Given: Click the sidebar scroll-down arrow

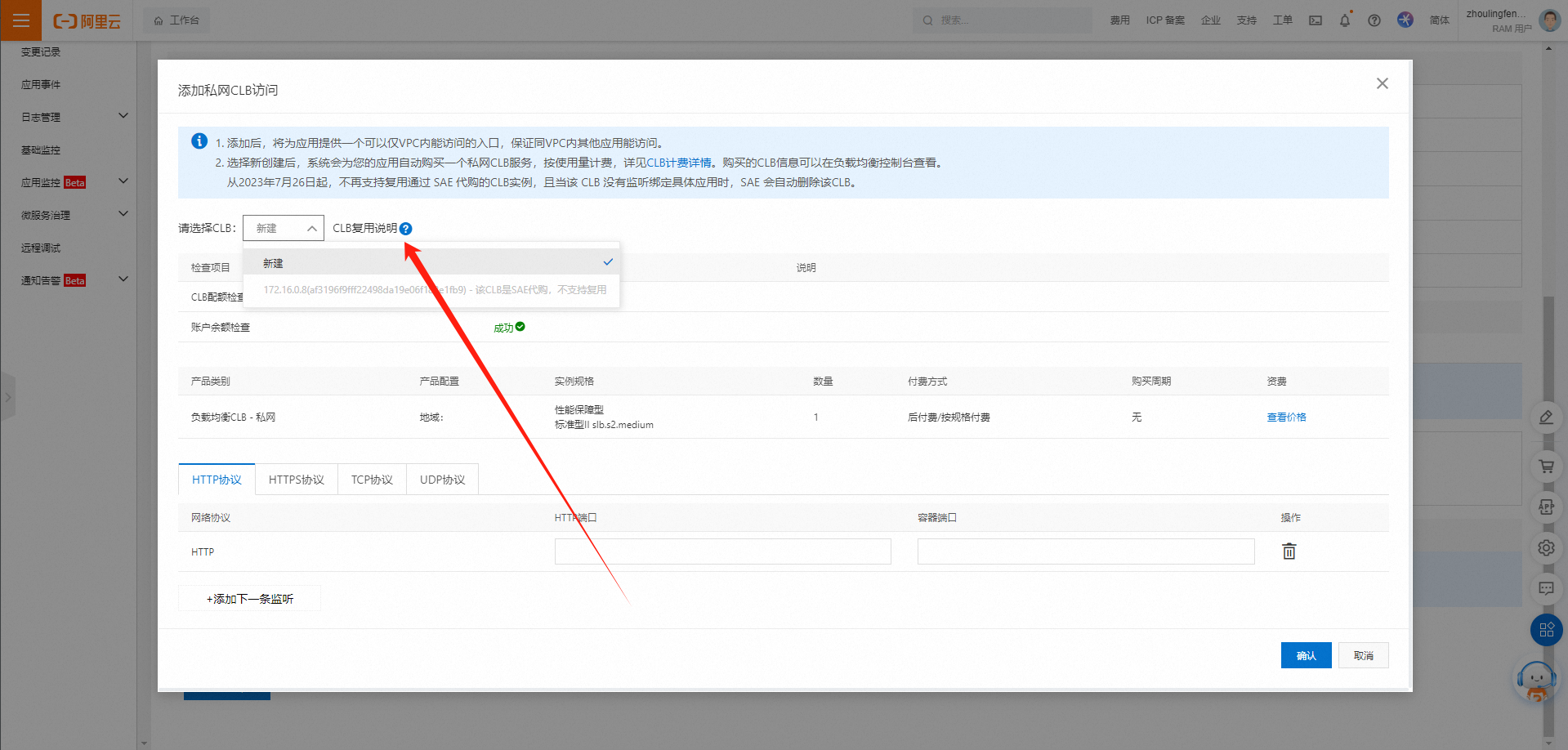Looking at the screenshot, I should click(144, 743).
